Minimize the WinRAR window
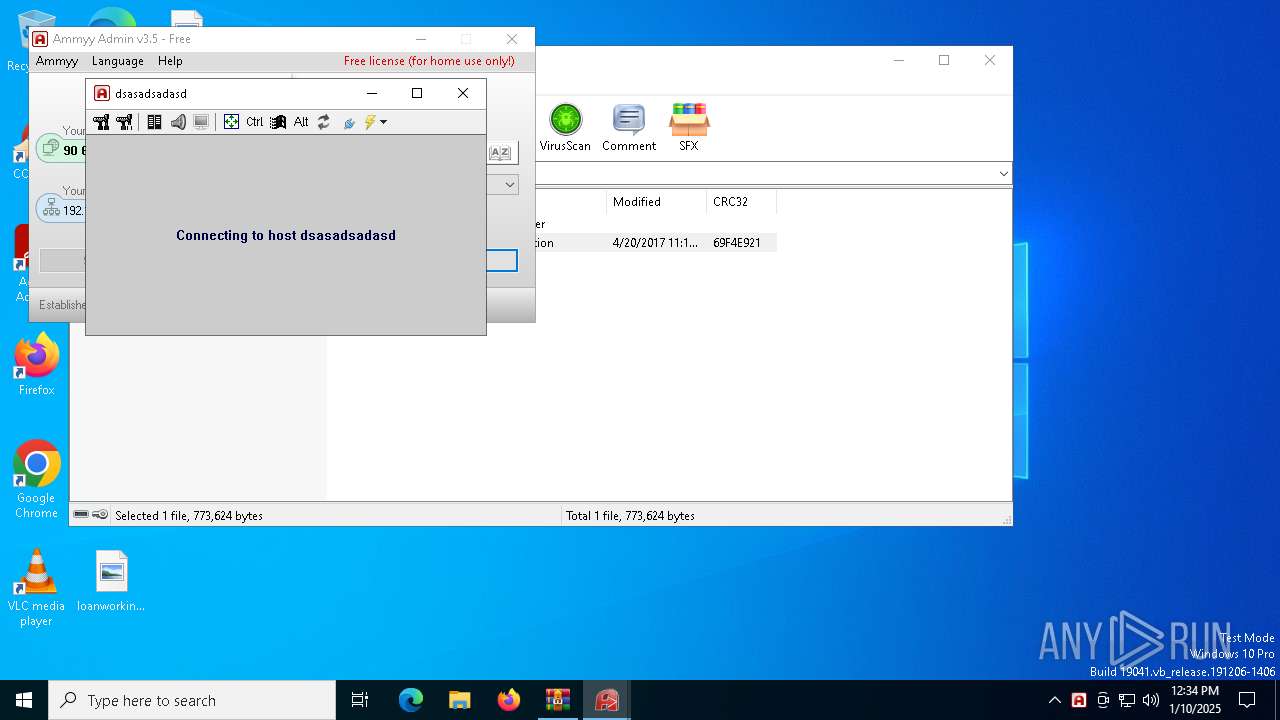Viewport: 1280px width, 720px height. [x=898, y=60]
